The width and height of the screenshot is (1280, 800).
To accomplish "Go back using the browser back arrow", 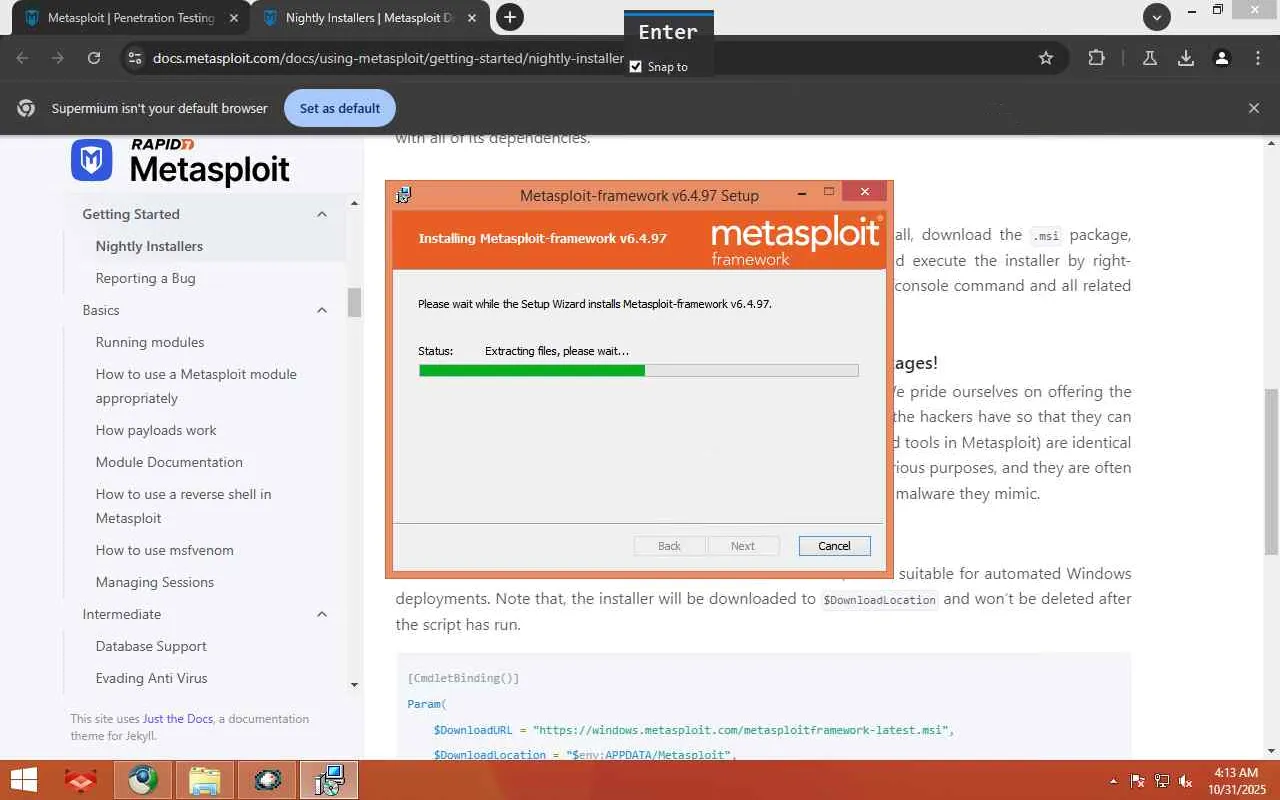I will point(22,58).
